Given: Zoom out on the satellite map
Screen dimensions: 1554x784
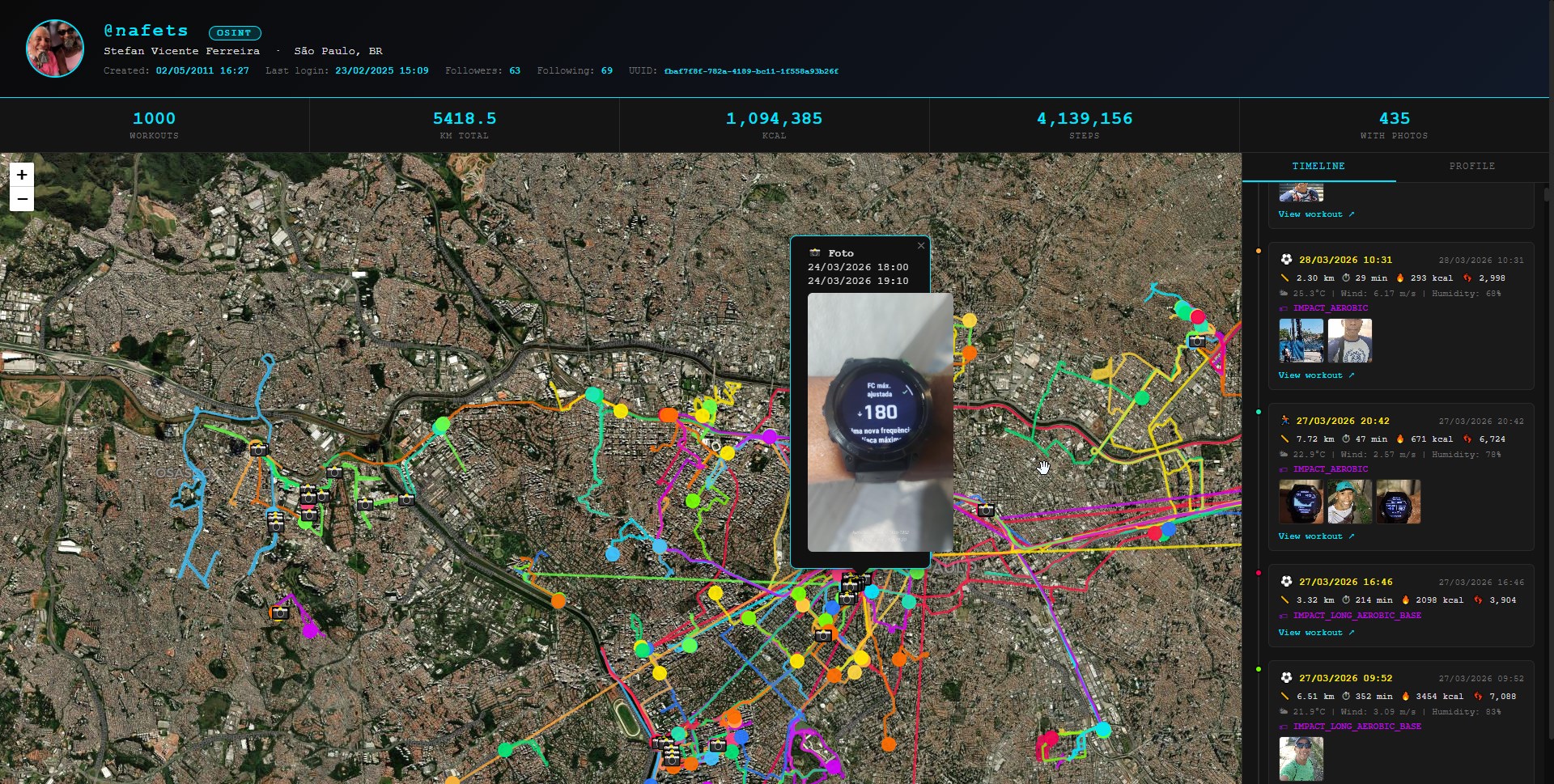Looking at the screenshot, I should [x=22, y=199].
